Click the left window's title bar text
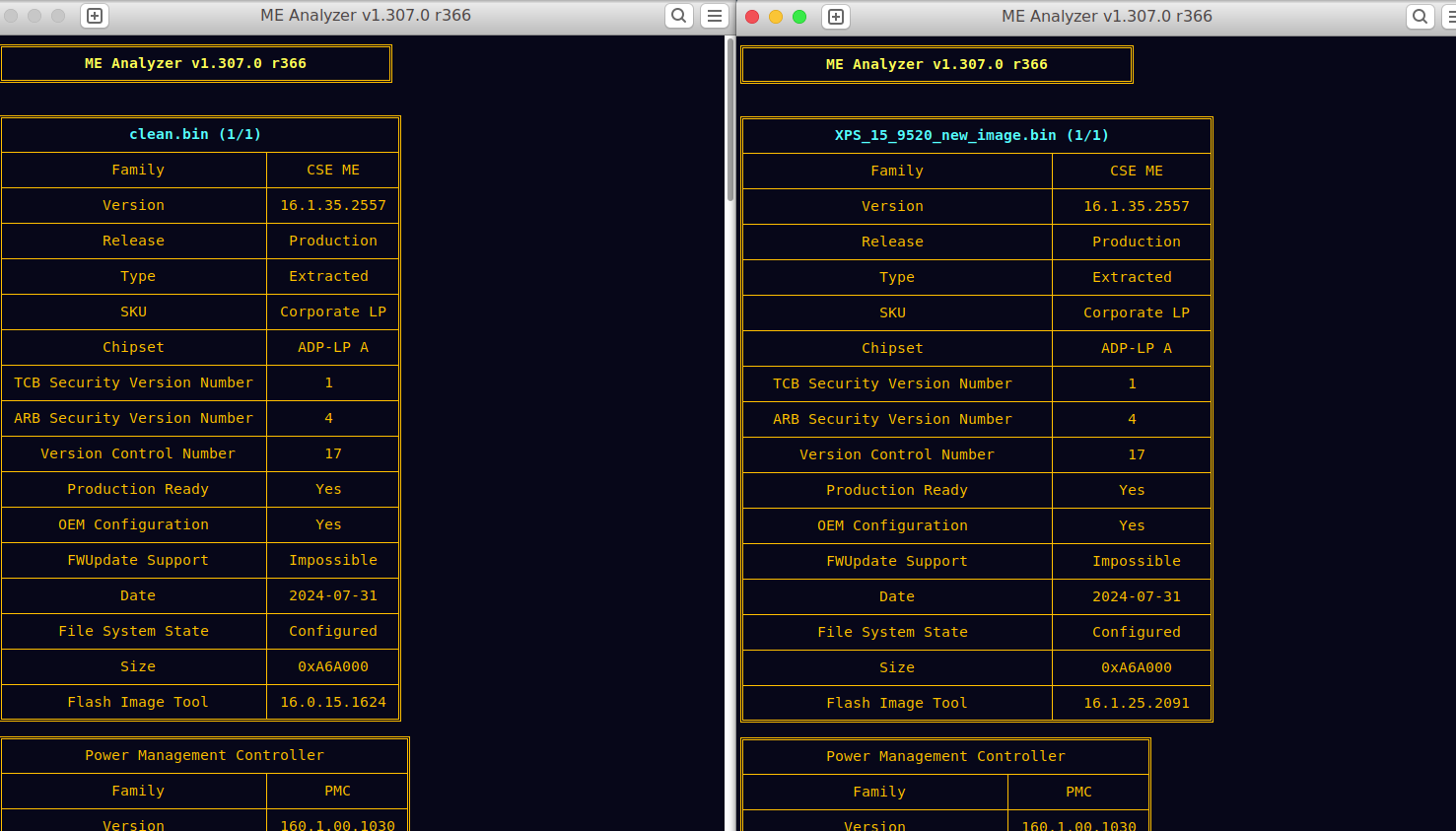 pyautogui.click(x=366, y=15)
